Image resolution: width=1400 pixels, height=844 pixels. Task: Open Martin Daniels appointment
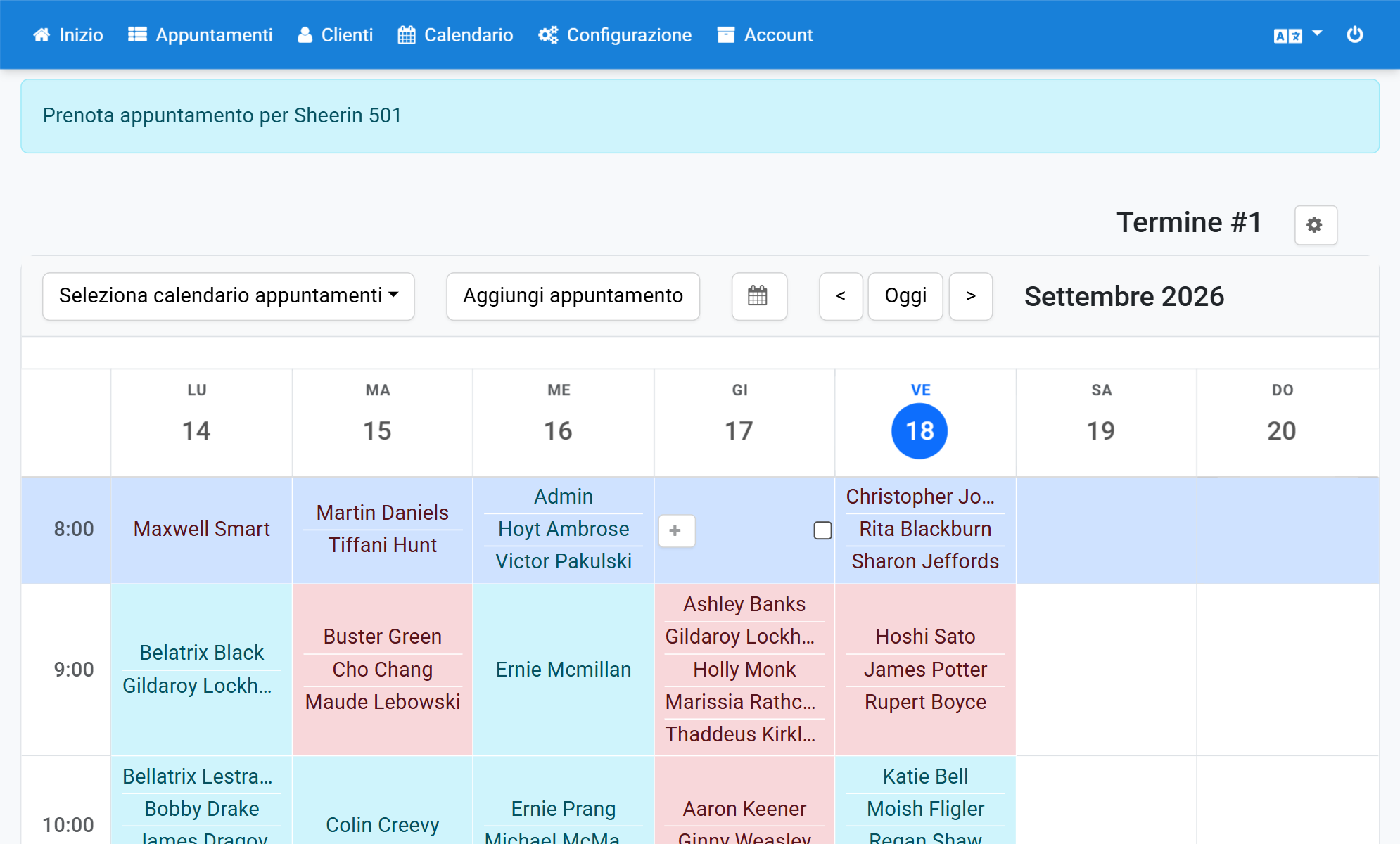(x=383, y=513)
